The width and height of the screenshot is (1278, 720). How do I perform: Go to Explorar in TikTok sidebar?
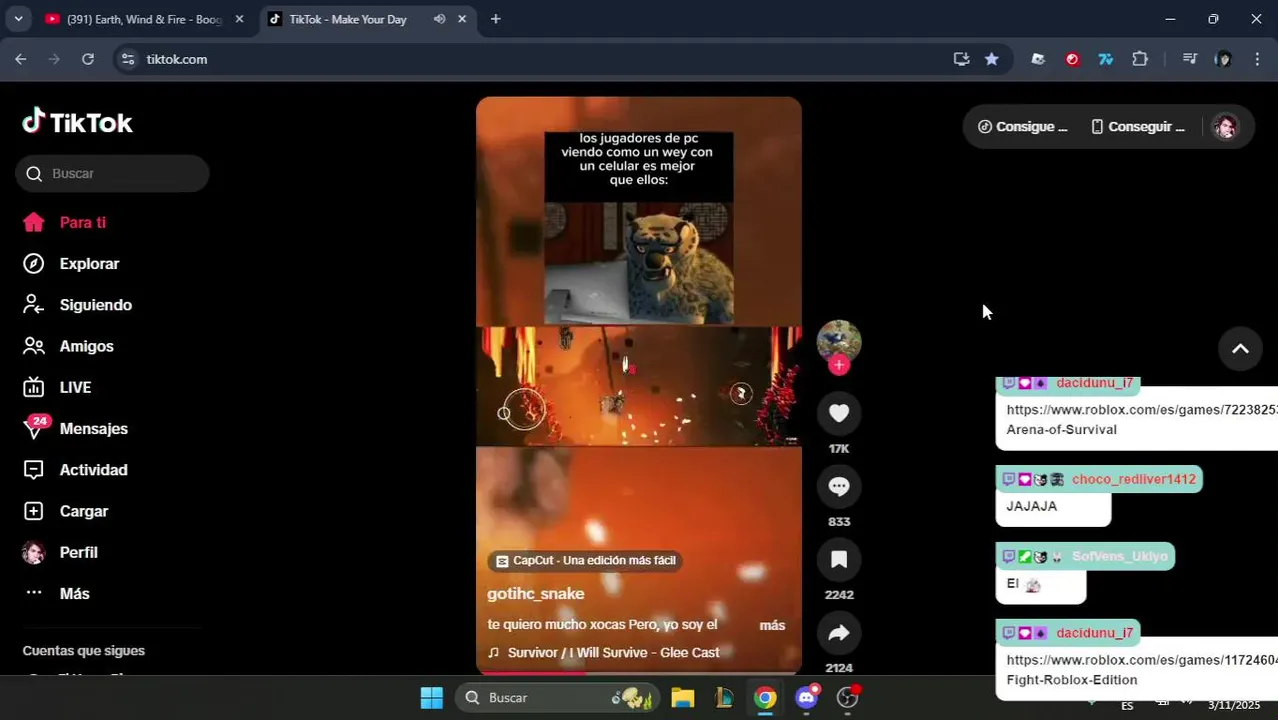(71, 264)
